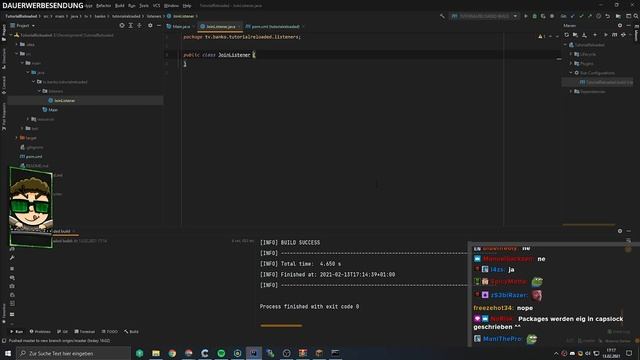Click the JoinListener class name in editor

[234, 55]
